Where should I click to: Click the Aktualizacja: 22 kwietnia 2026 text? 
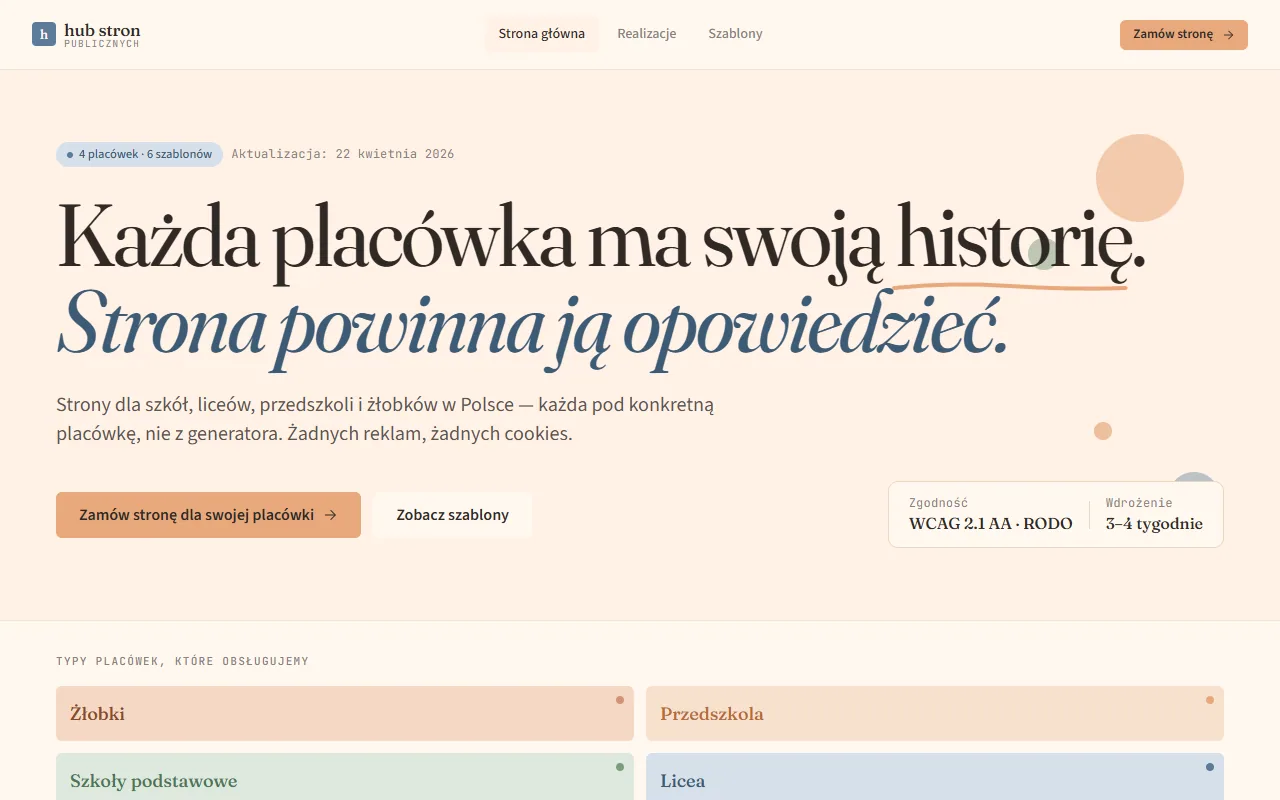tap(343, 154)
